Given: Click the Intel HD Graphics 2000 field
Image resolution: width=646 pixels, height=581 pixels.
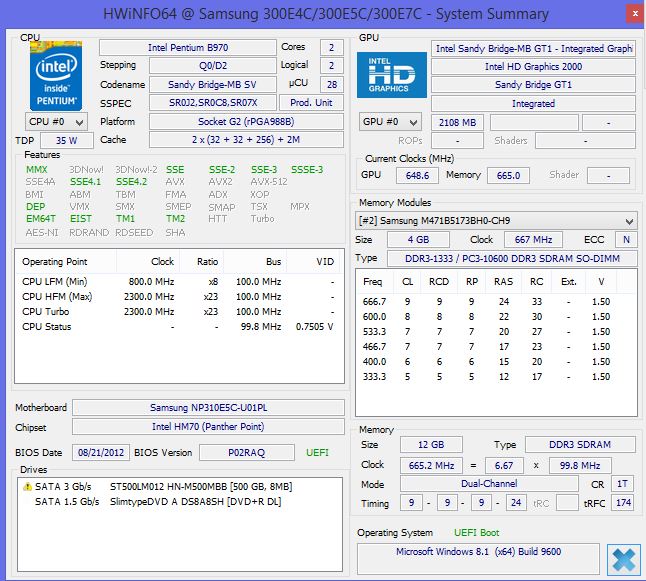Looking at the screenshot, I should coord(533,66).
